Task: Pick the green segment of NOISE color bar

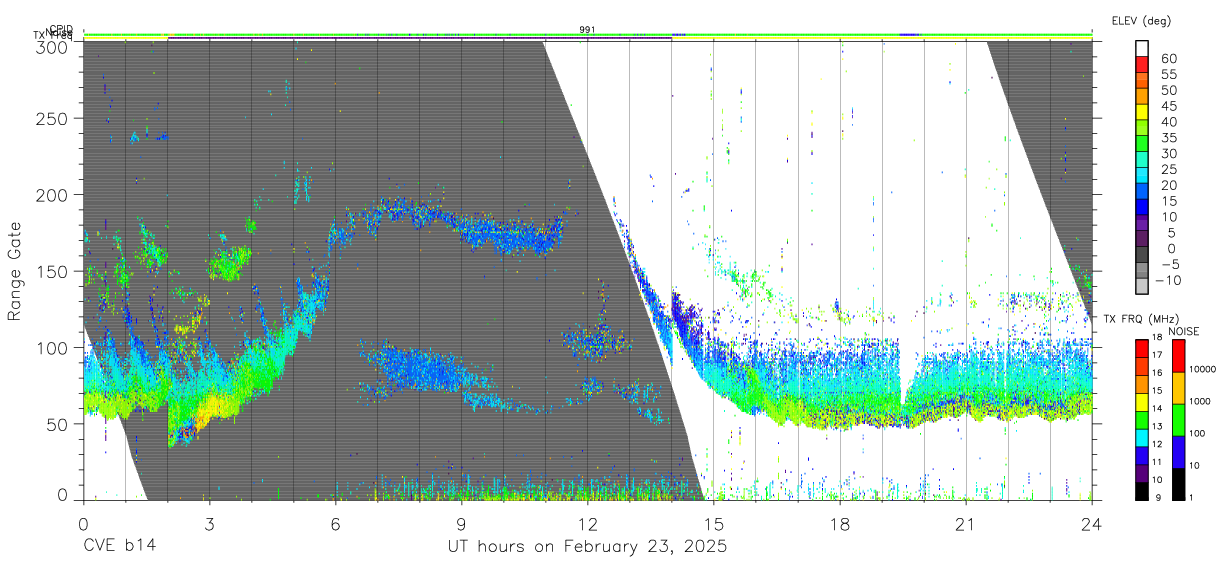Action: click(1177, 420)
